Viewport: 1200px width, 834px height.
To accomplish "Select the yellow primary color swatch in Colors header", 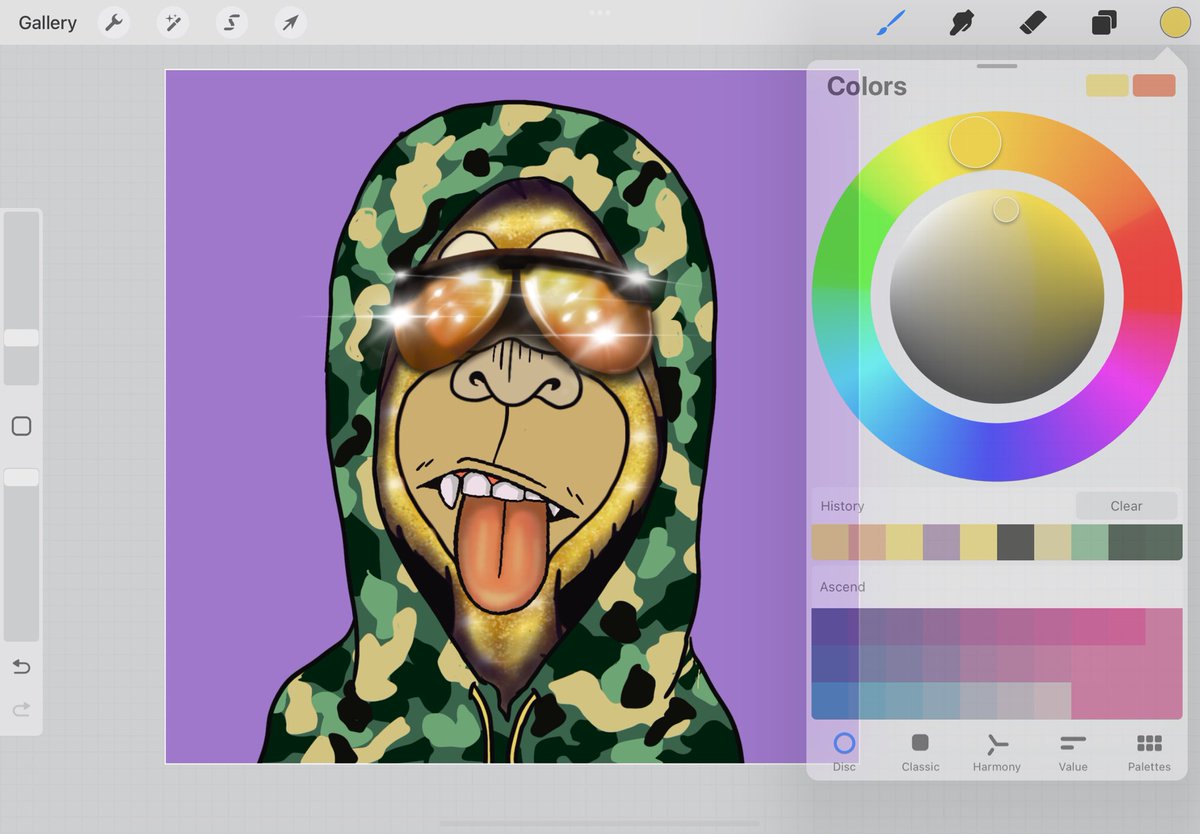I will coord(1107,86).
